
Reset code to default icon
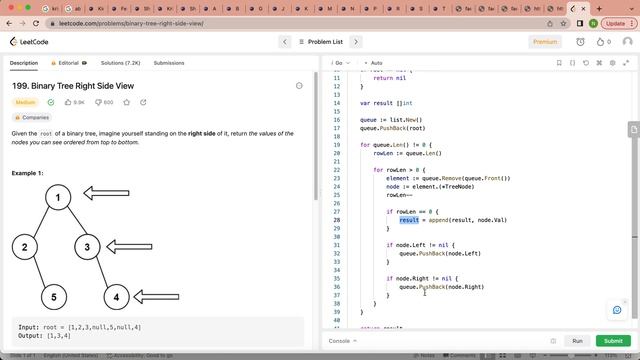(x=586, y=63)
